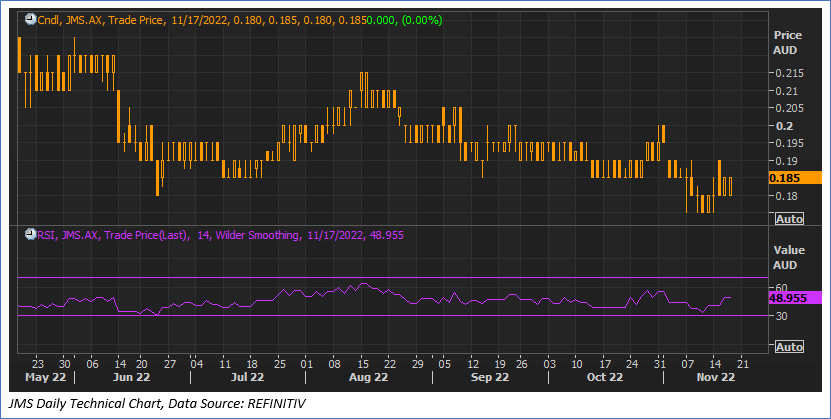Click the 18 date tick in July
831x419 pixels.
253,364
